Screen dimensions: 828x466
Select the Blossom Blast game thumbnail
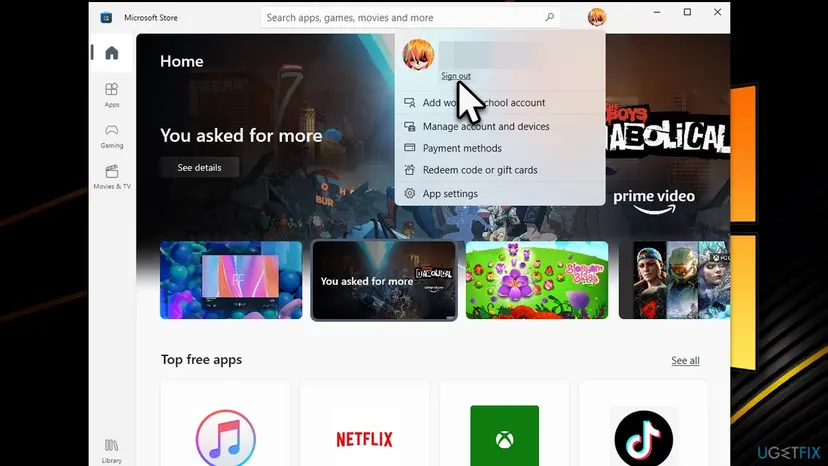[537, 280]
